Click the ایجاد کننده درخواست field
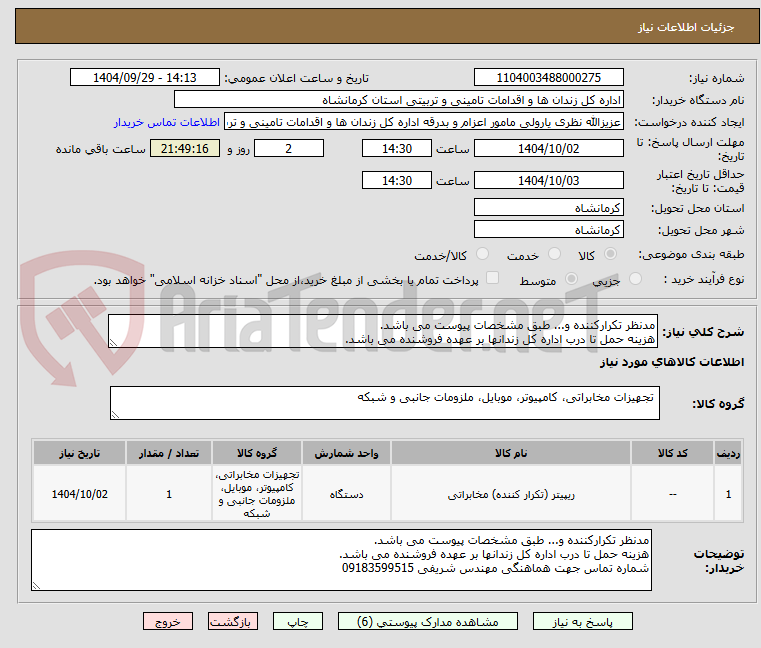The width and height of the screenshot is (761, 648). pyautogui.click(x=423, y=122)
